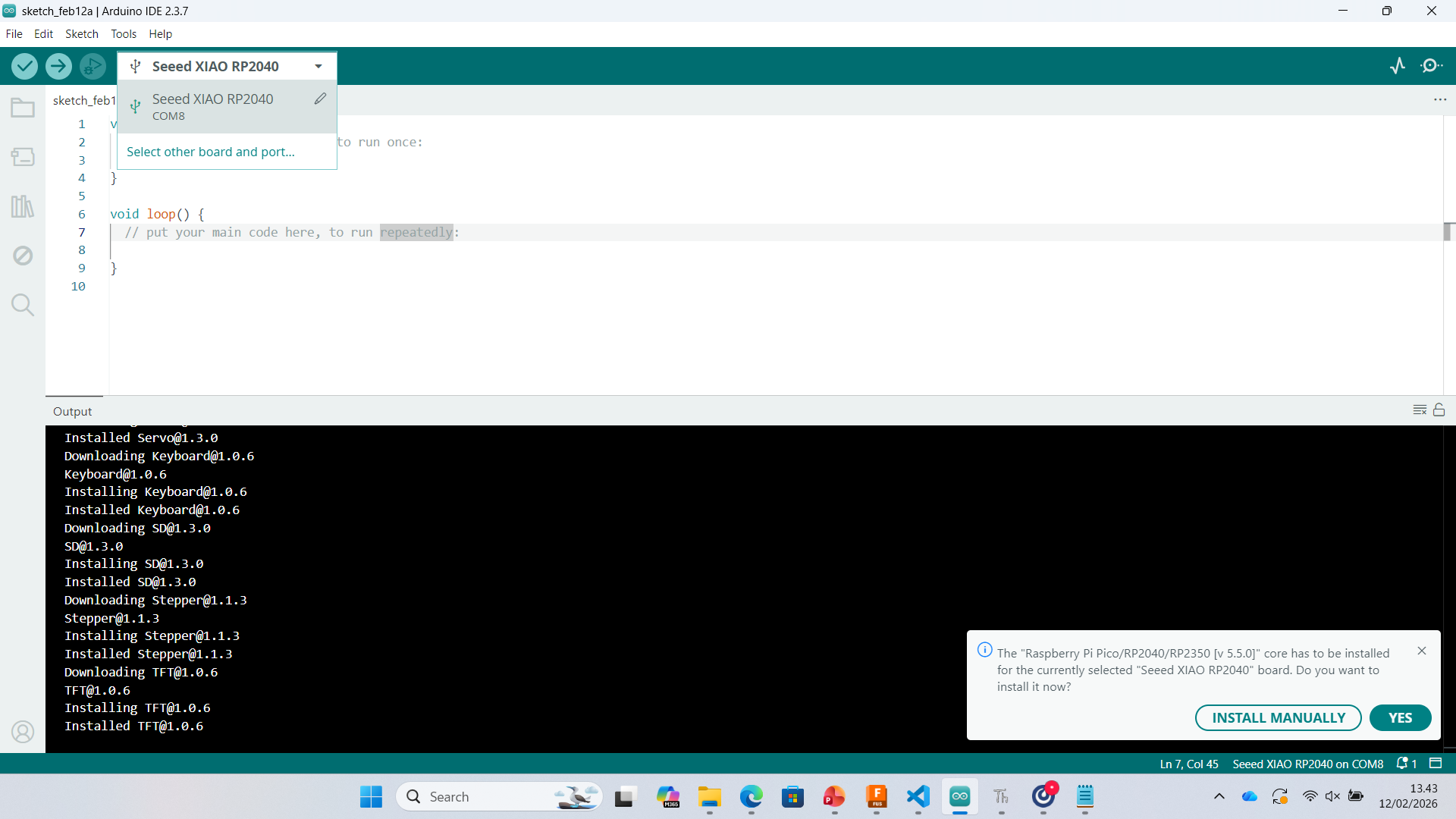Image resolution: width=1456 pixels, height=819 pixels.
Task: Click the Upload arrow button
Action: (58, 67)
